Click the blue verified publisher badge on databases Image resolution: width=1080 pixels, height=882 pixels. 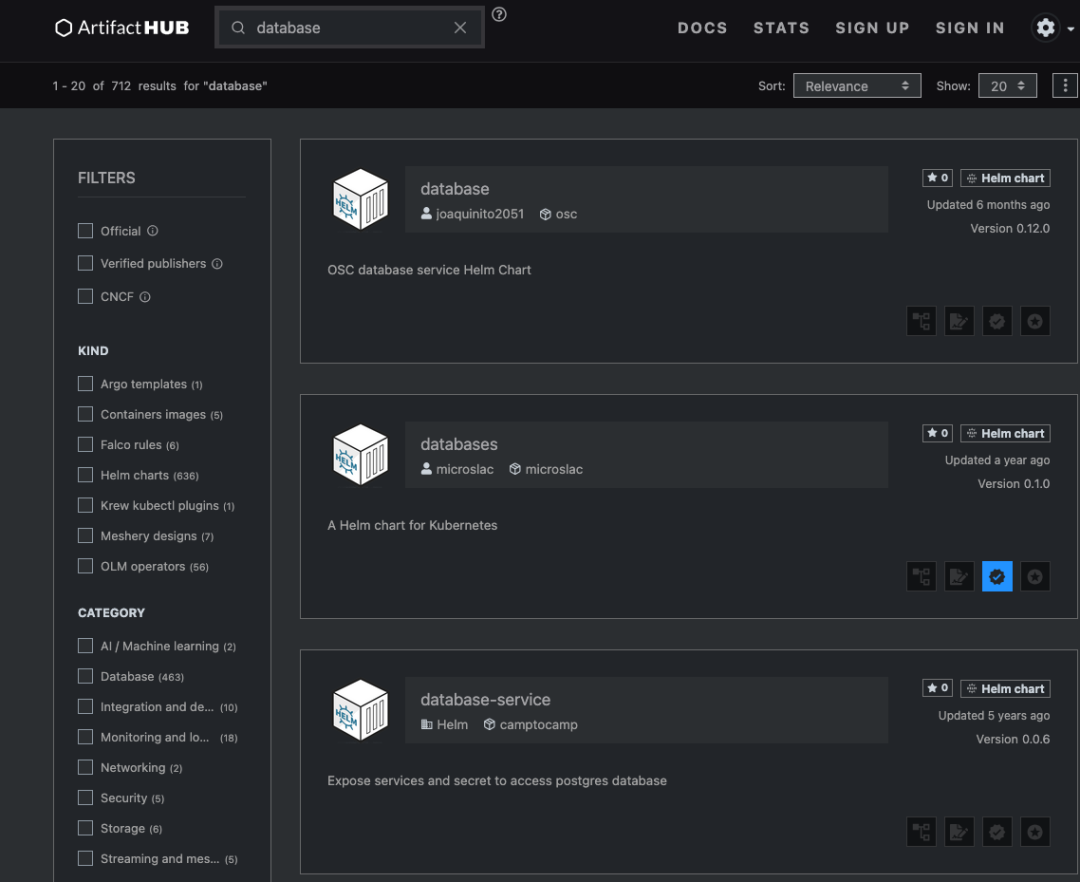(997, 576)
